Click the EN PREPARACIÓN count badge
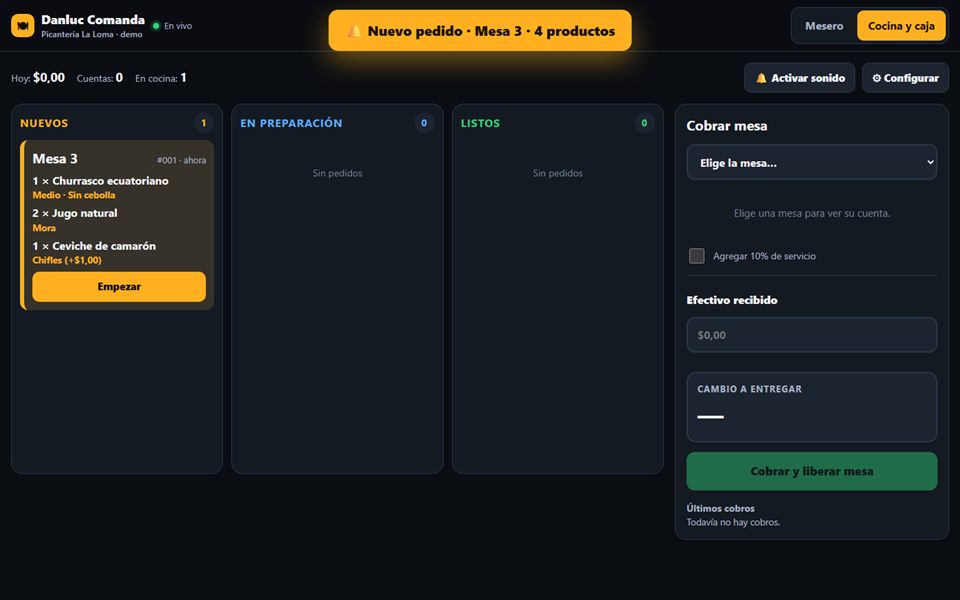This screenshot has height=600, width=960. coord(424,123)
